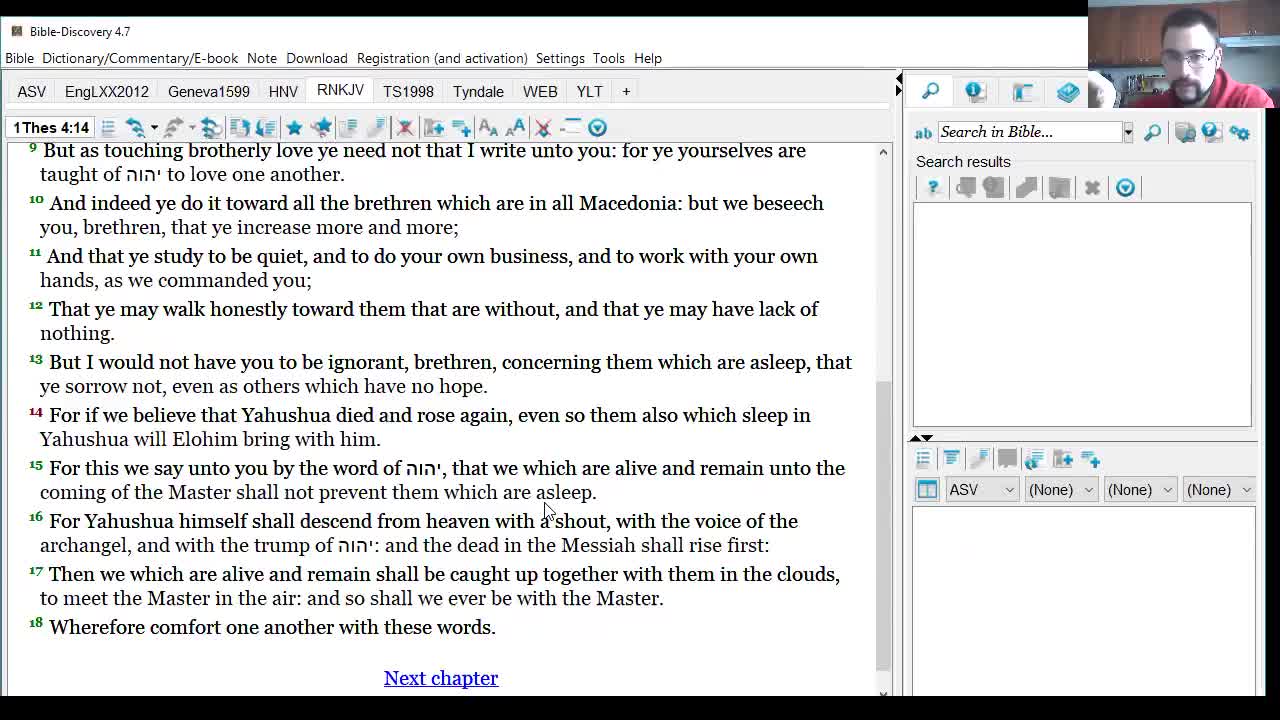Click blue circle down-arrow icon in Bible toolbar
The width and height of the screenshot is (1280, 720).
click(x=598, y=128)
